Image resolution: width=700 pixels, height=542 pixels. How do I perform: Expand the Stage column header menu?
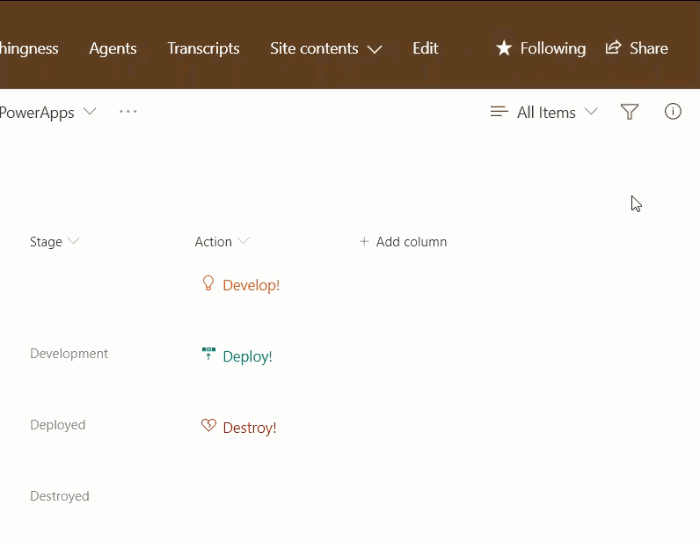73,242
